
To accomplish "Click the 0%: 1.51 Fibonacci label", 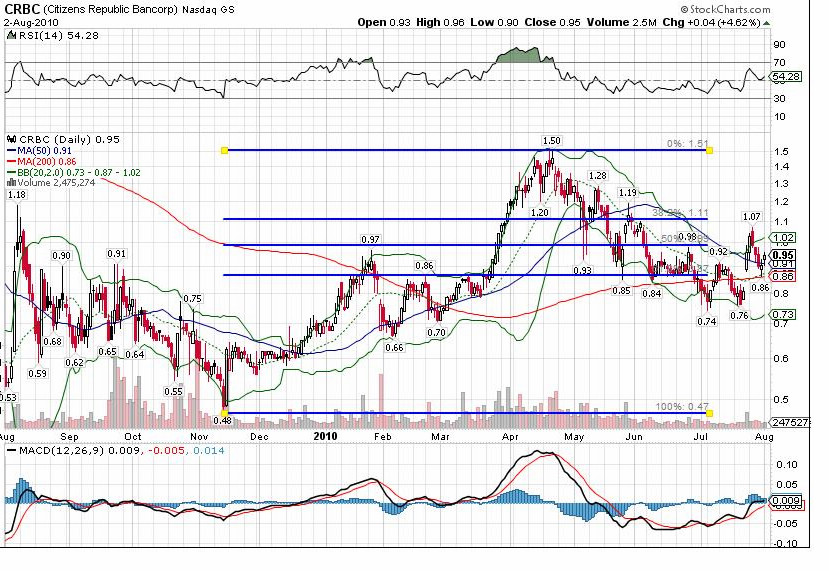I will [687, 143].
